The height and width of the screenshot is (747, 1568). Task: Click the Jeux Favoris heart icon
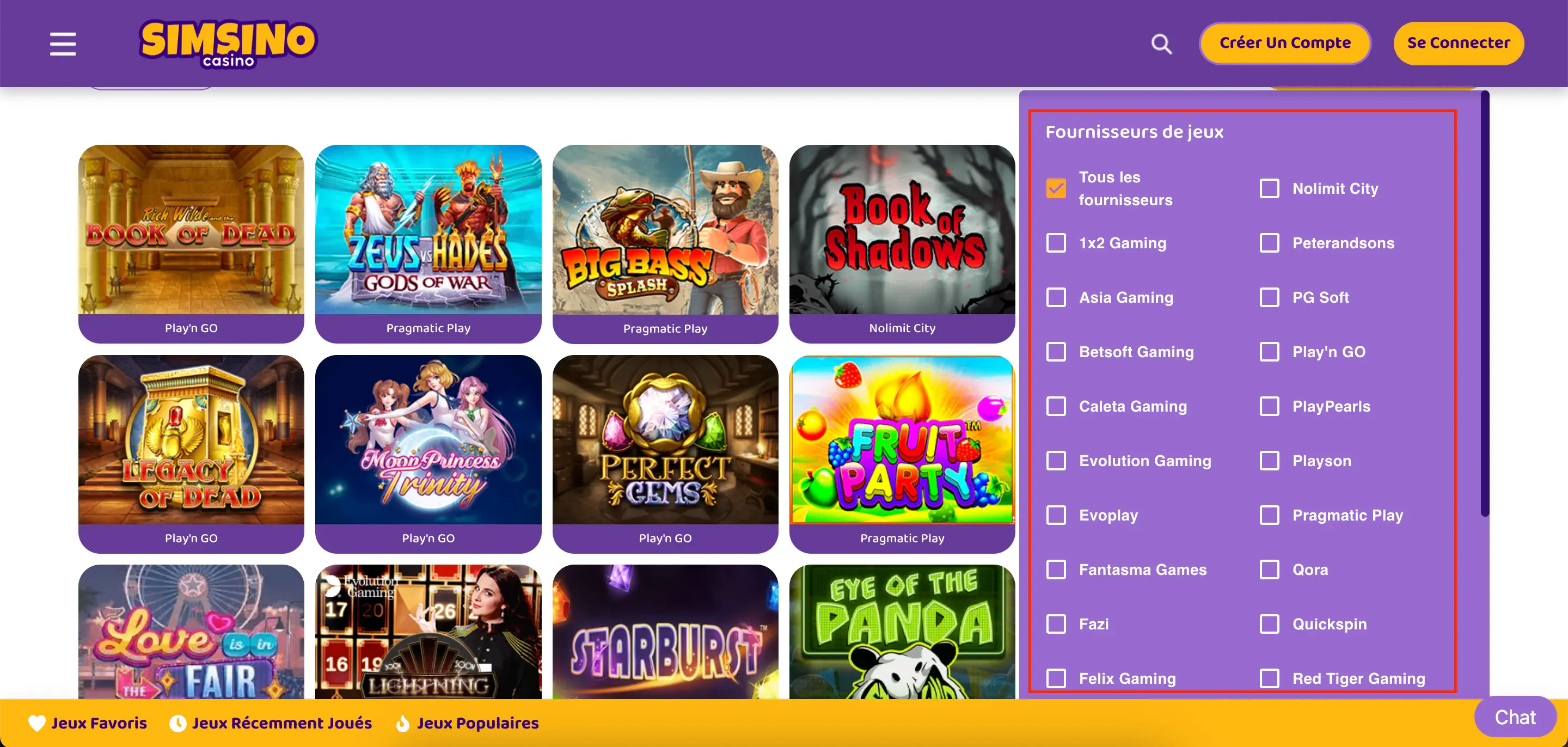coord(36,722)
